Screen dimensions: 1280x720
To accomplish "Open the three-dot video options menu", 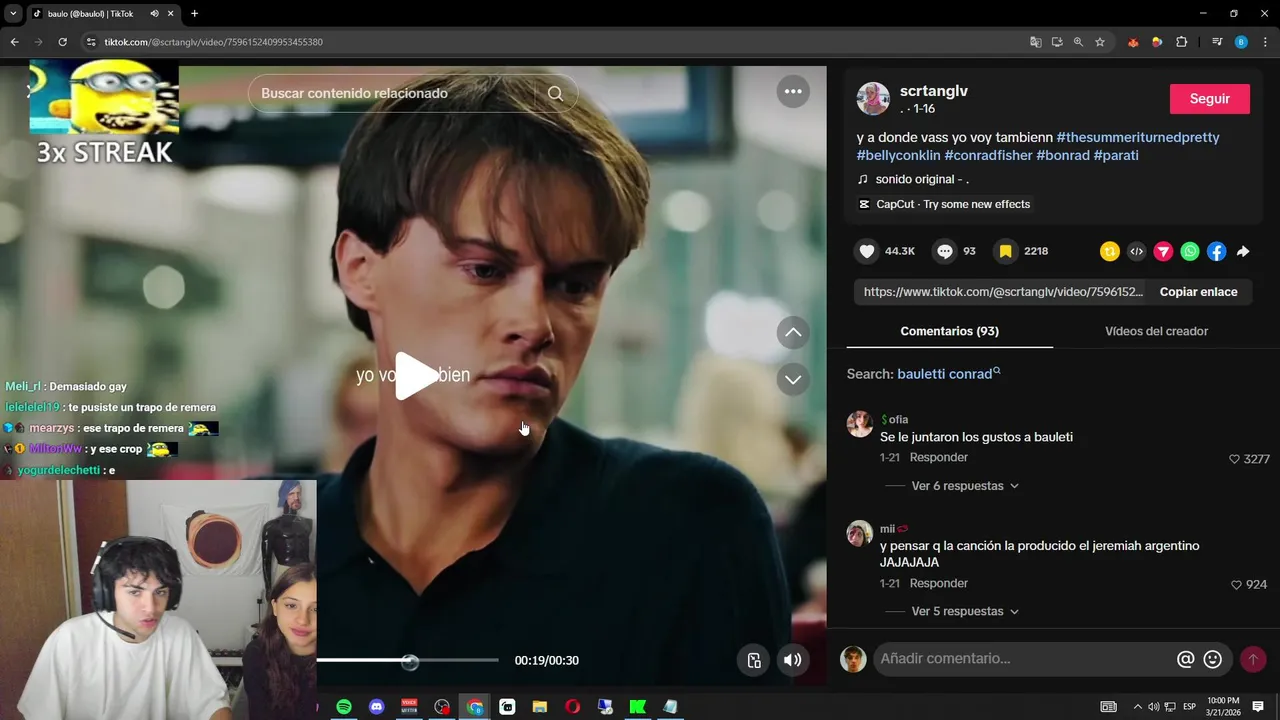I will (x=793, y=91).
